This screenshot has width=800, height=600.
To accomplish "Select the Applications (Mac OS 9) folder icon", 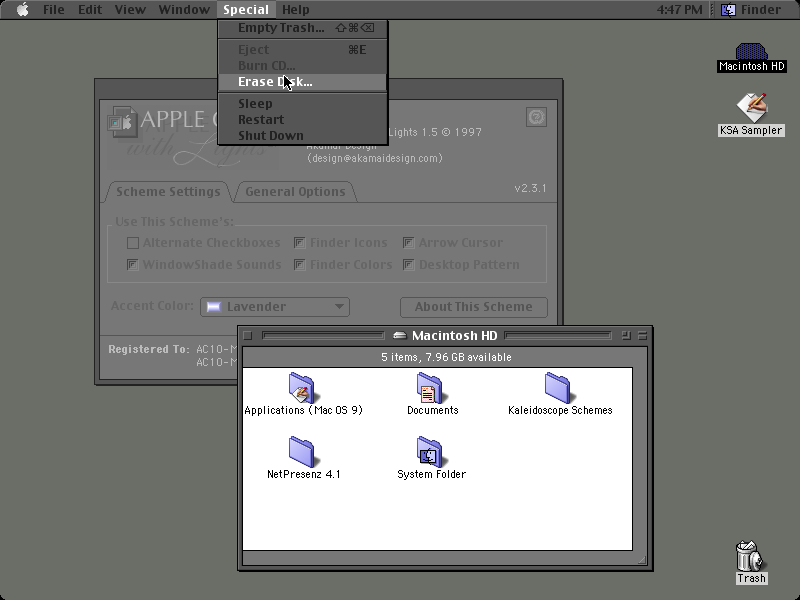I will tap(302, 388).
